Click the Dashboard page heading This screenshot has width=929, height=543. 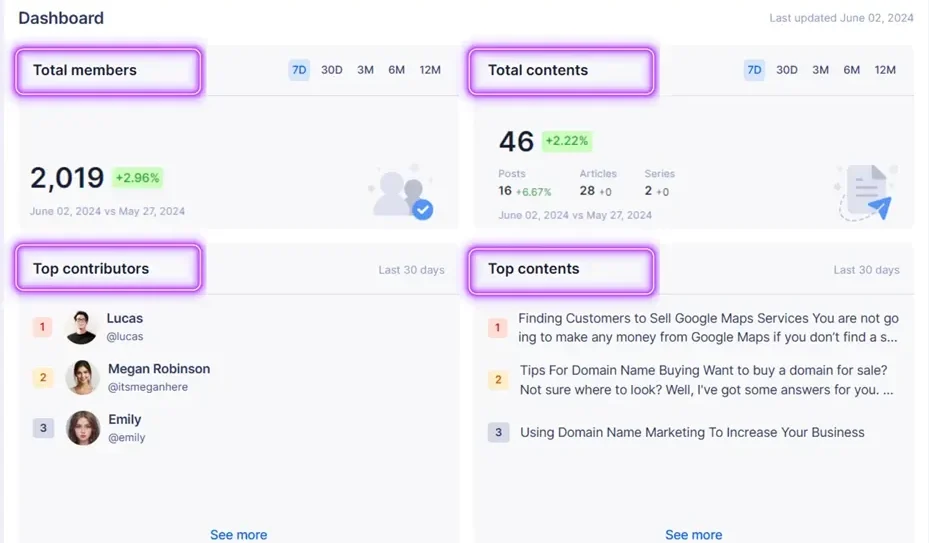click(x=61, y=18)
